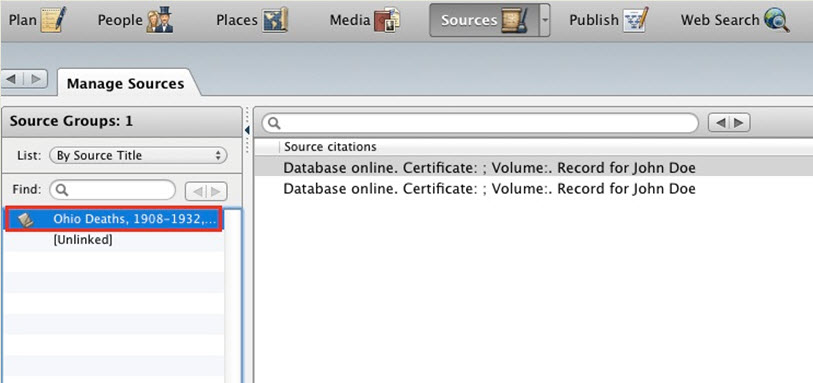
Task: Click the Find search field in Source Groups
Action: (113, 190)
